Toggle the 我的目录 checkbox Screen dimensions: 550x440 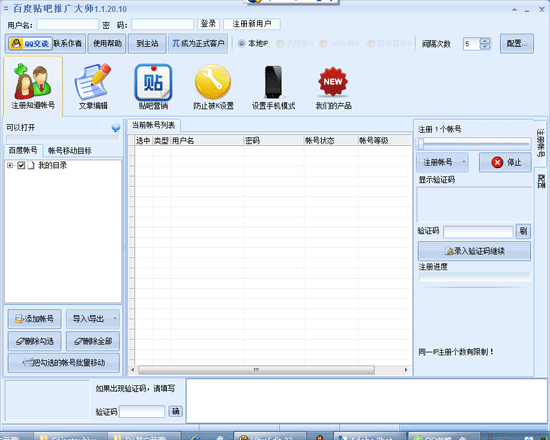click(x=21, y=165)
